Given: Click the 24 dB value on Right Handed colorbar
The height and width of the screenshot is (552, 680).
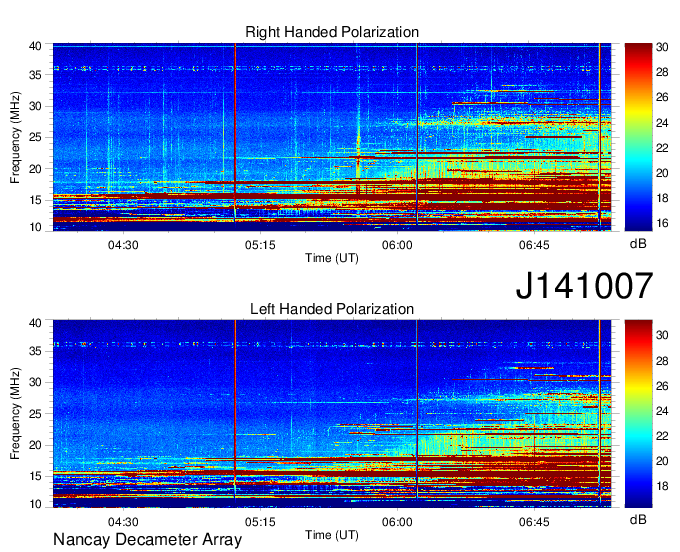Looking at the screenshot, I should (x=662, y=123).
